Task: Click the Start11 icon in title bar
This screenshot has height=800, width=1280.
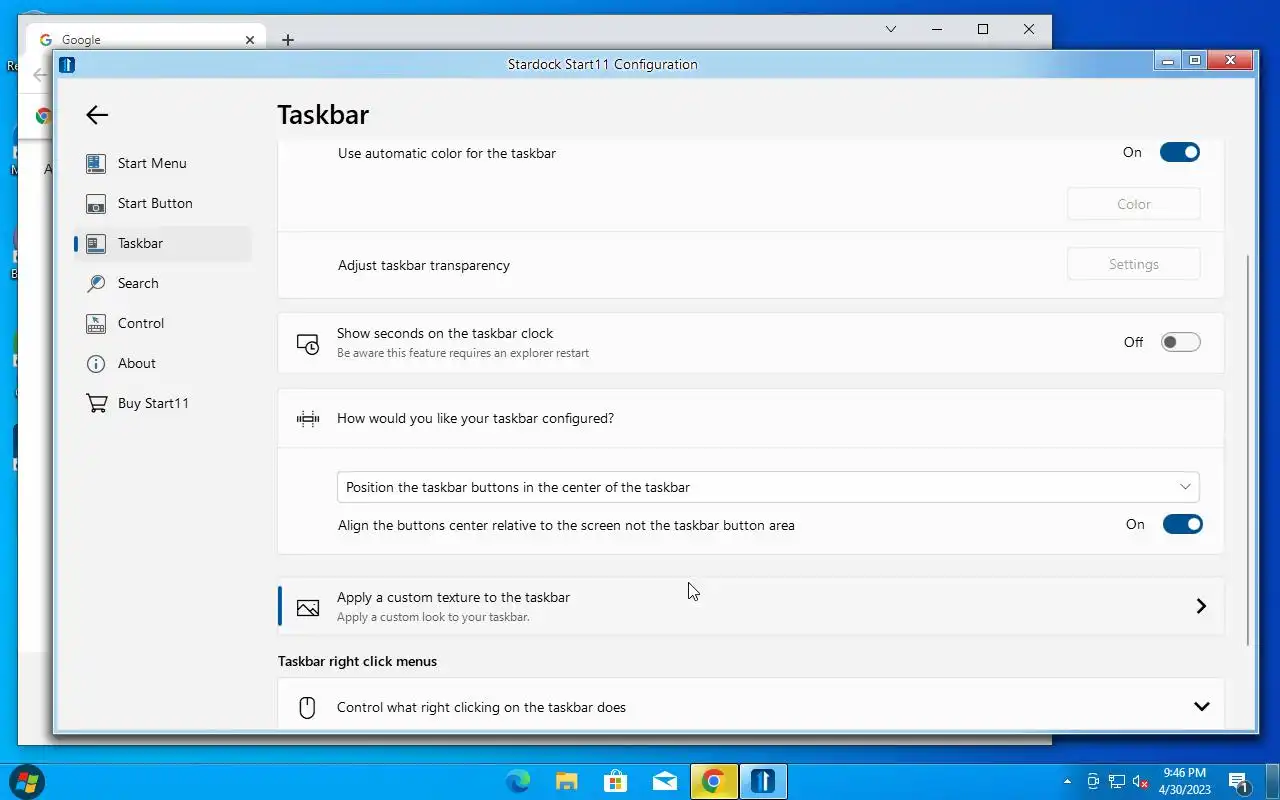Action: (x=67, y=65)
